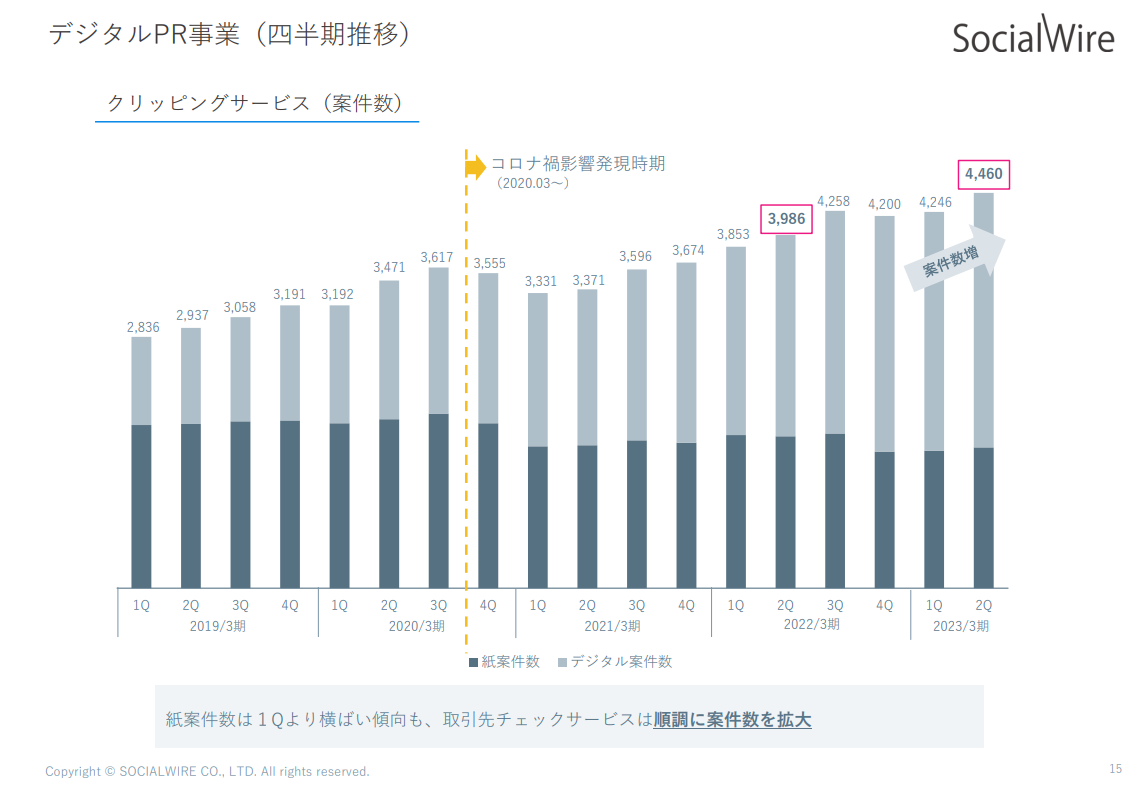Viewport: 1137px width, 787px height.
Task: Click the 3Q axis label of 2021/3期
Action: click(x=637, y=605)
